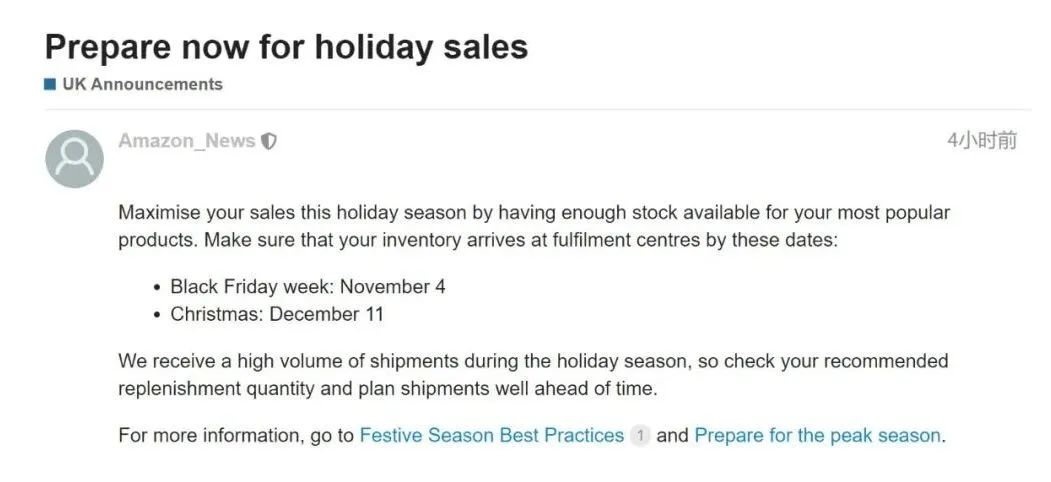Open the Festive Season Best Practices link
The height and width of the screenshot is (482, 1051).
click(x=491, y=435)
